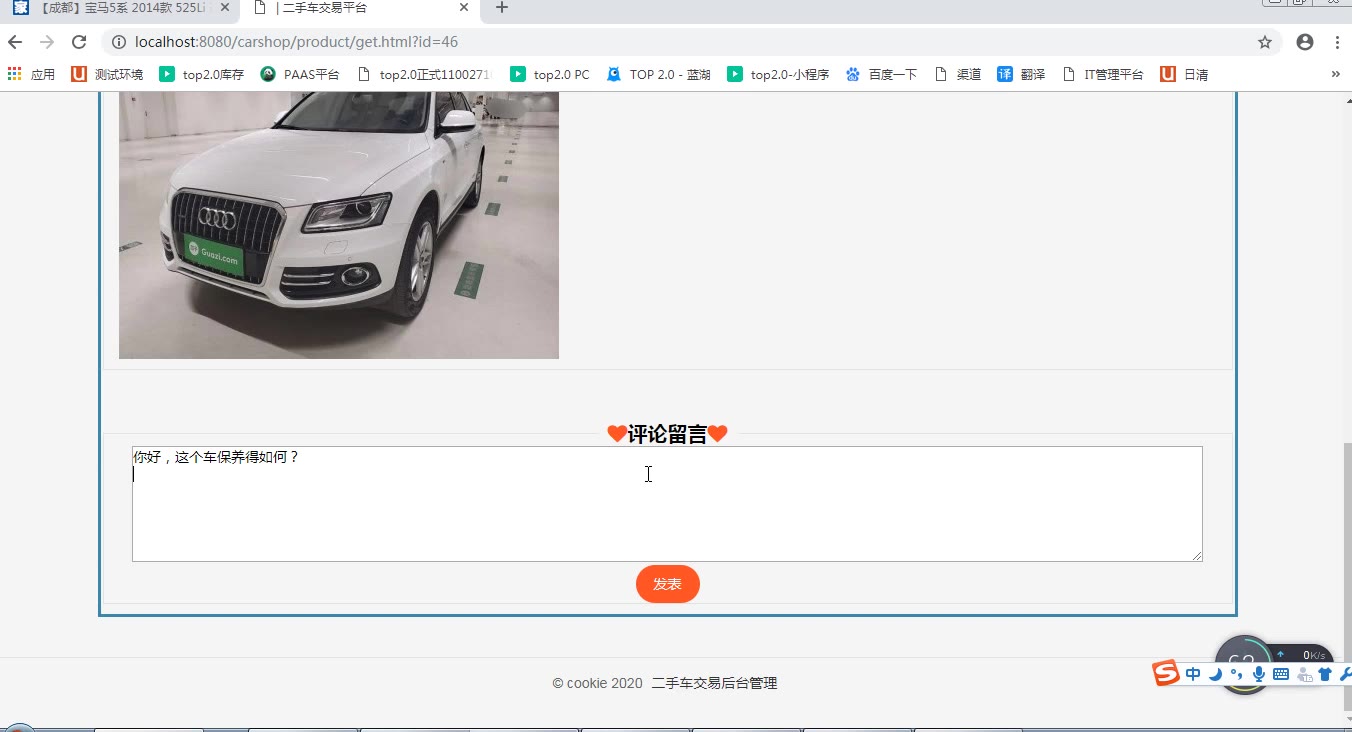Open the Sogou soft keyboard icon
Image resolution: width=1352 pixels, height=732 pixels.
1281,674
